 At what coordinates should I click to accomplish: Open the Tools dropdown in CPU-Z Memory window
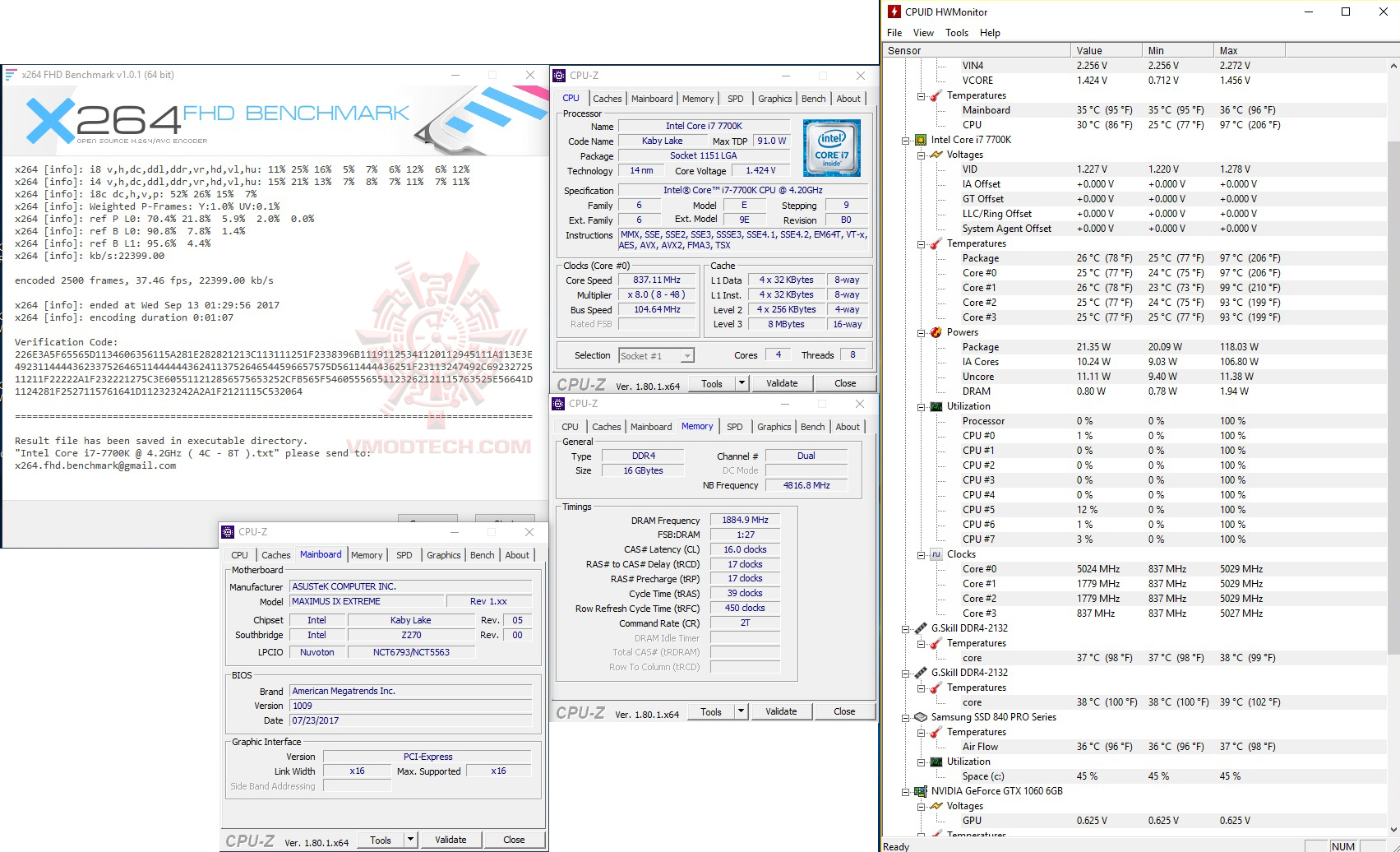pos(741,711)
